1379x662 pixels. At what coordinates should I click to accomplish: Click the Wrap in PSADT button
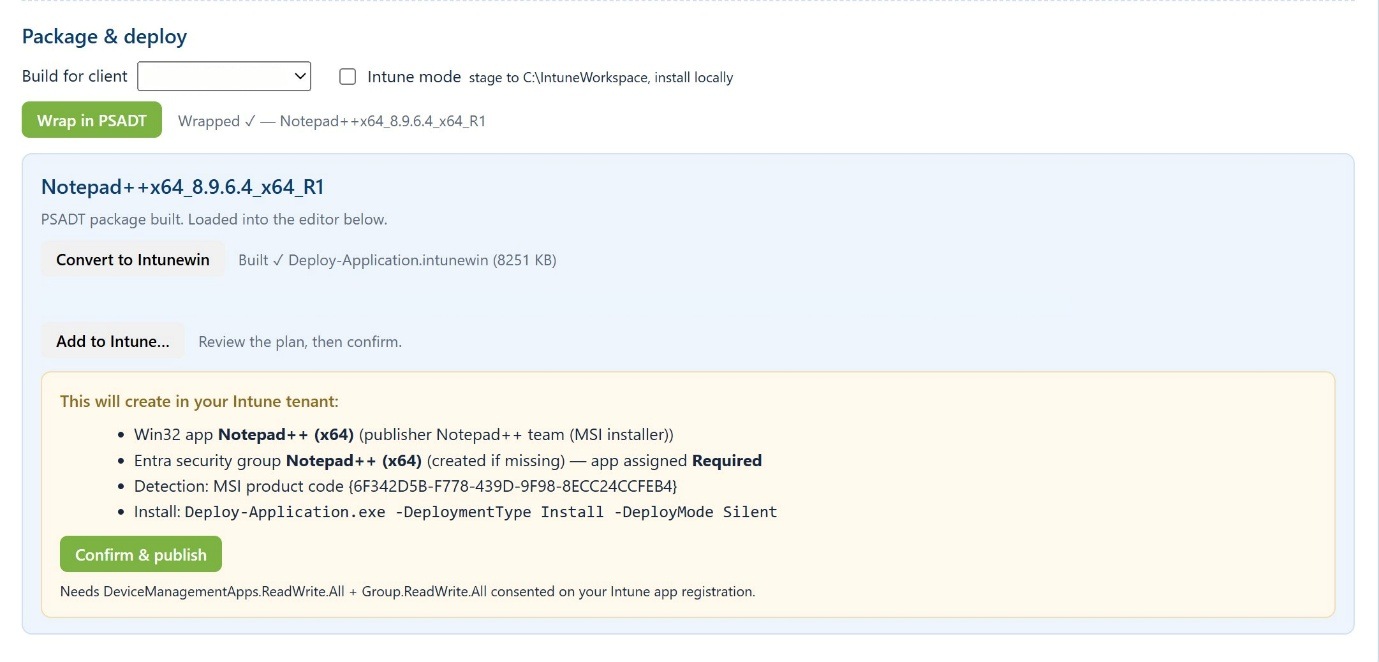point(92,120)
